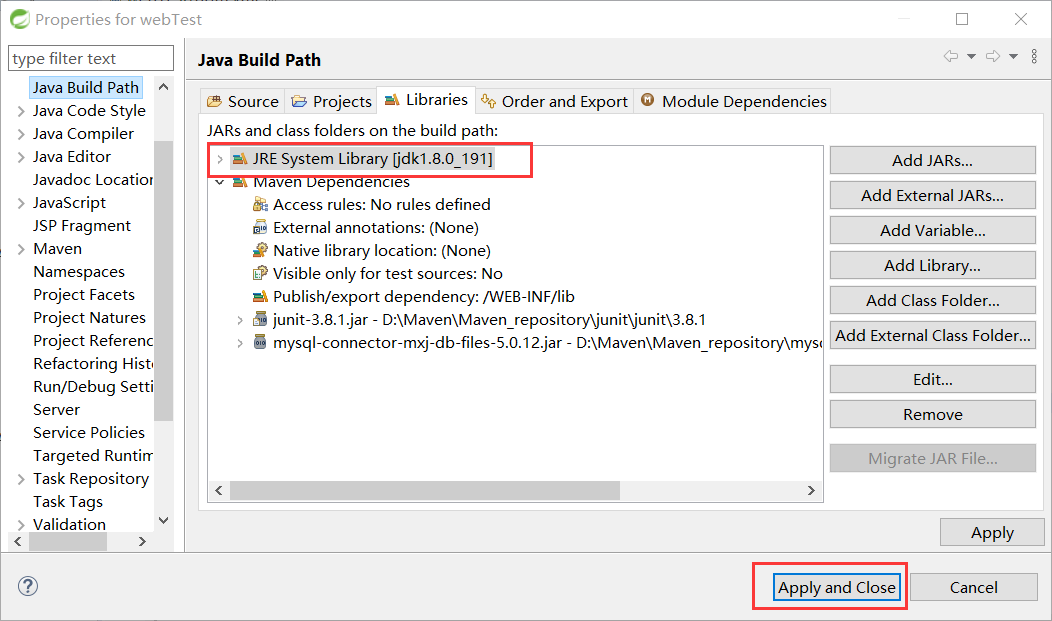
Task: Select Project Natures in sidebar
Action: tap(89, 317)
